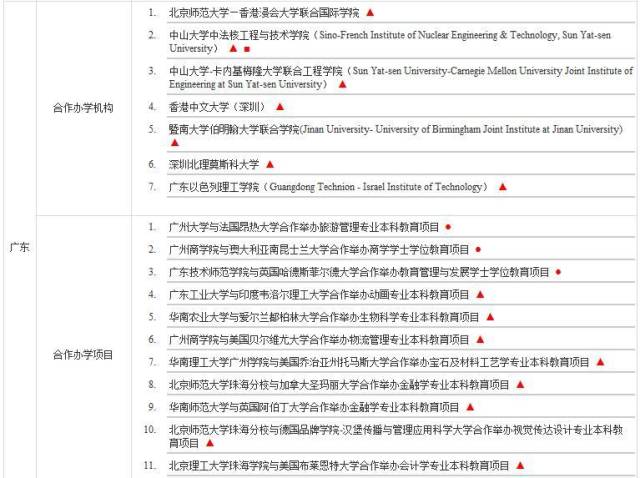Click red circle after 广东技术师范学院 project
This screenshot has height=478, width=640.
pos(558,272)
